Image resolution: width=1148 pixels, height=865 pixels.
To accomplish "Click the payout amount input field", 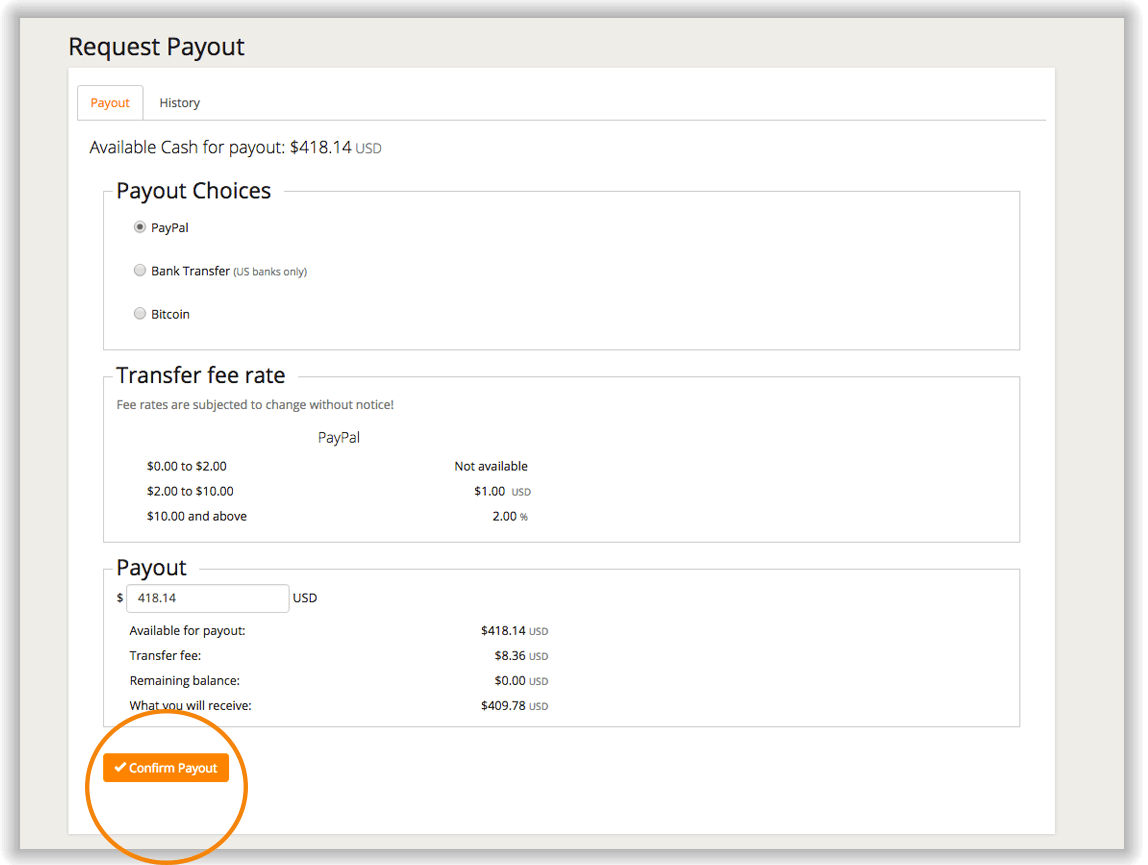I will pos(208,598).
